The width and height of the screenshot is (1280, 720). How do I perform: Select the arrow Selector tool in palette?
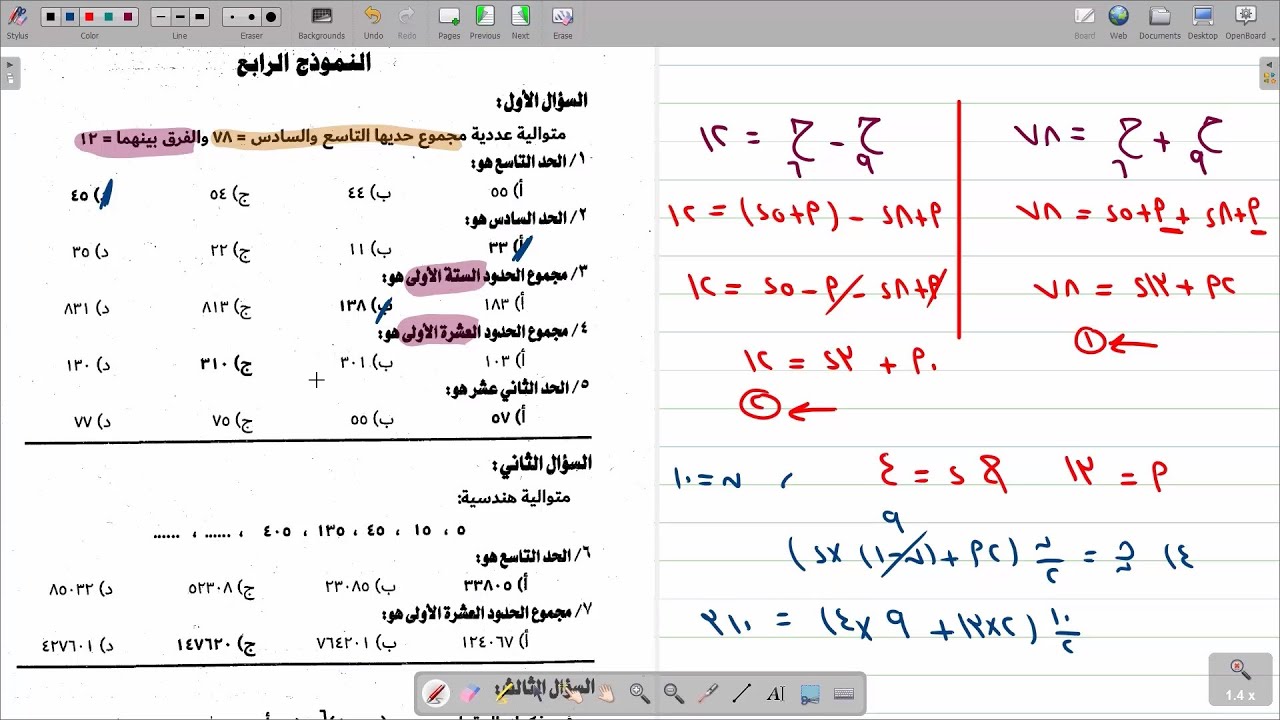pyautogui.click(x=538, y=693)
